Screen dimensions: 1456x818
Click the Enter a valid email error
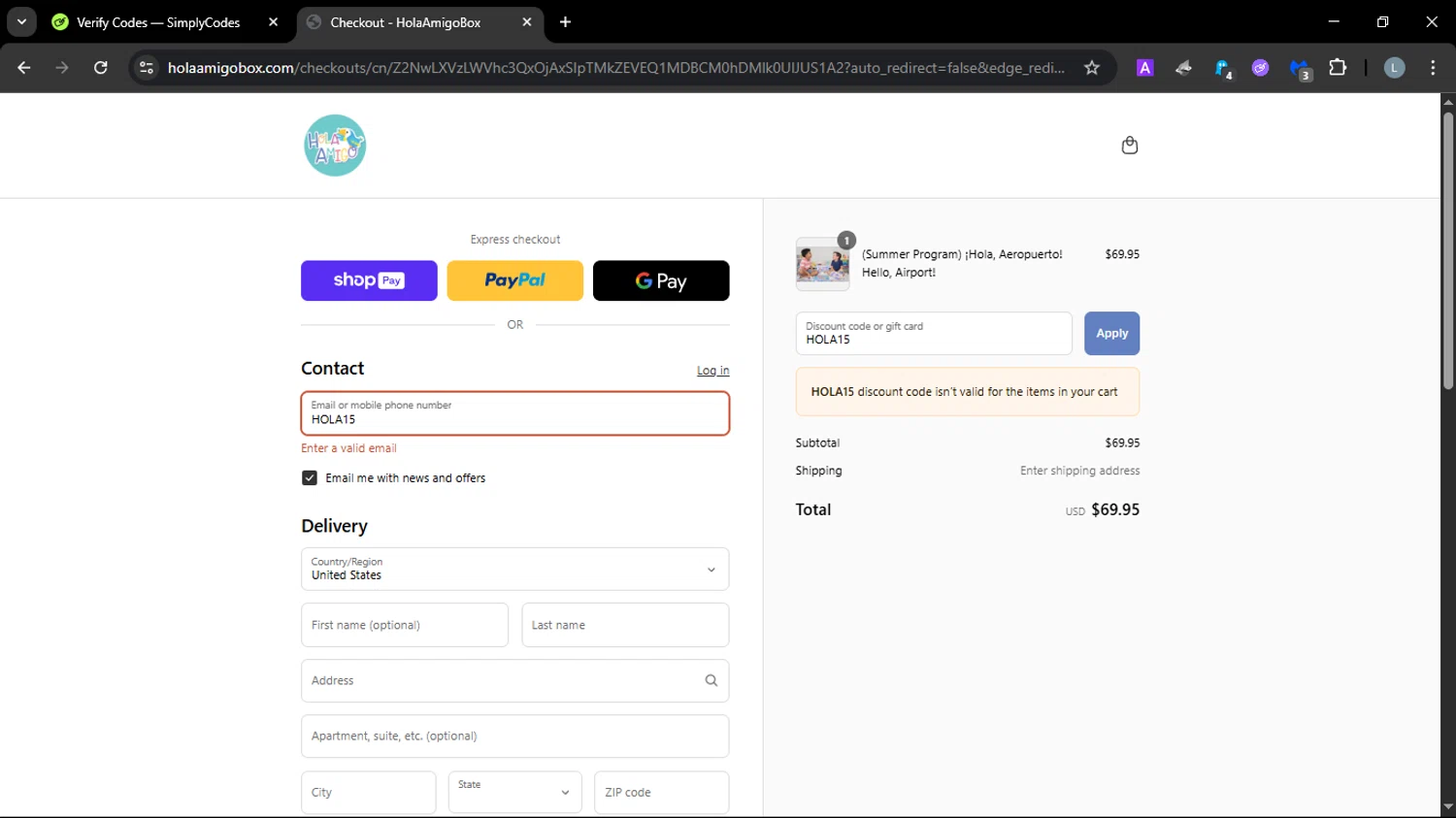tap(348, 448)
